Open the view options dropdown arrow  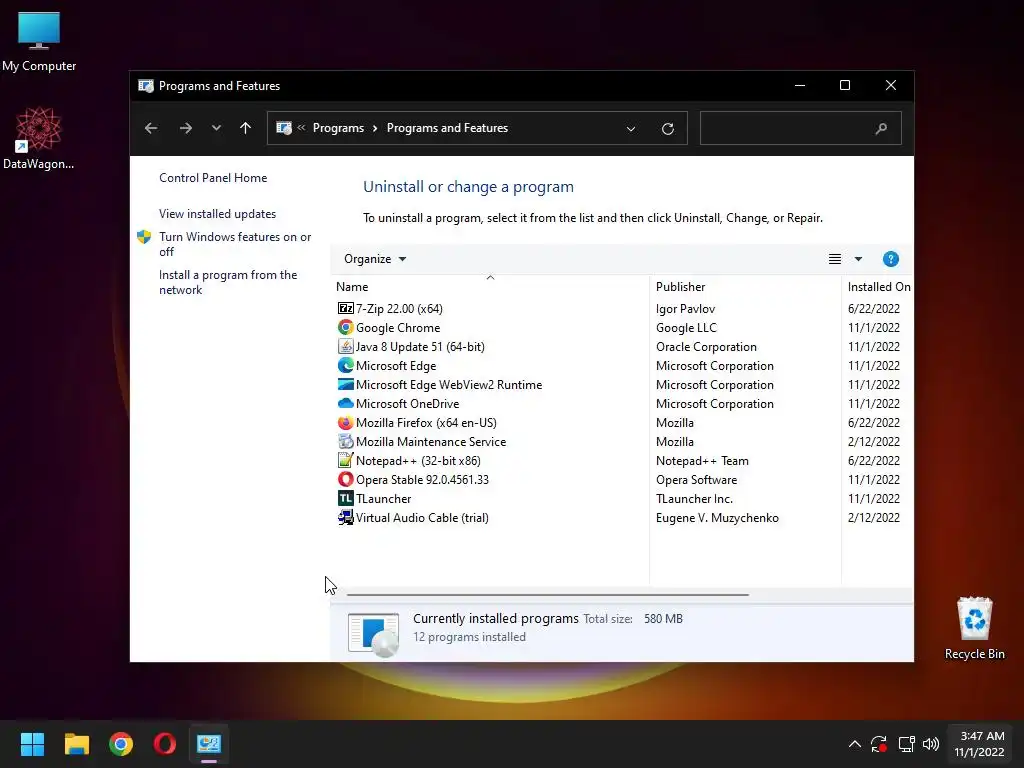click(858, 259)
